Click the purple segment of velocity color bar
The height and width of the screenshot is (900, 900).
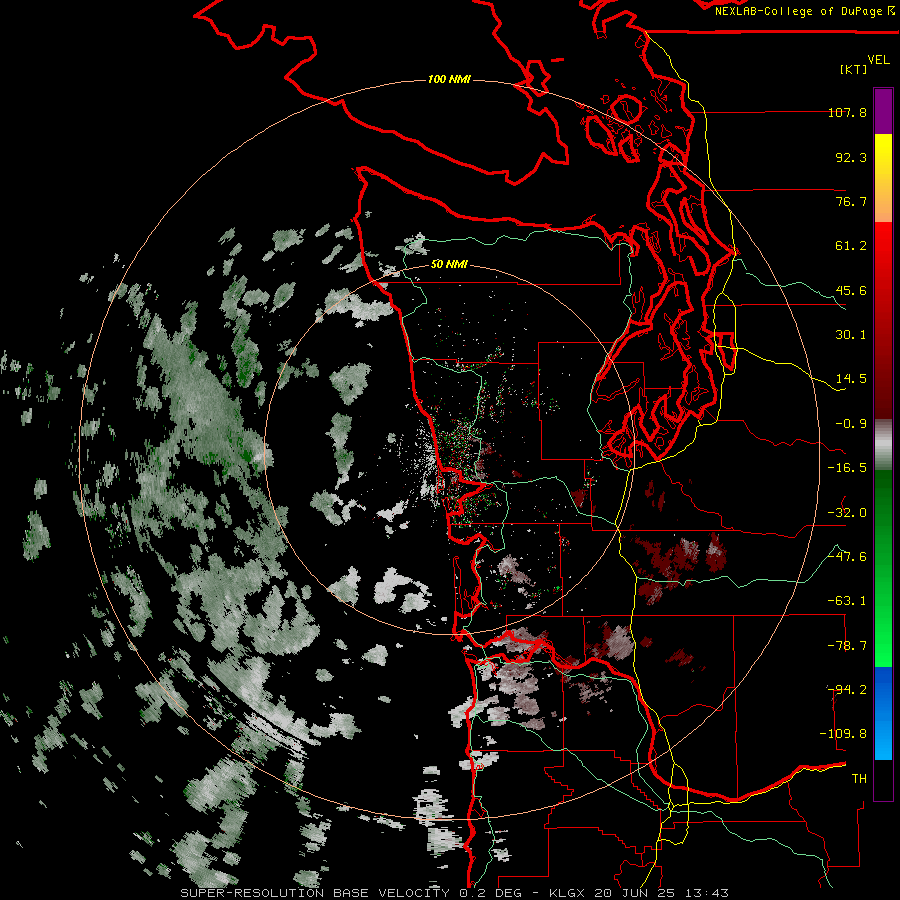[x=883, y=112]
